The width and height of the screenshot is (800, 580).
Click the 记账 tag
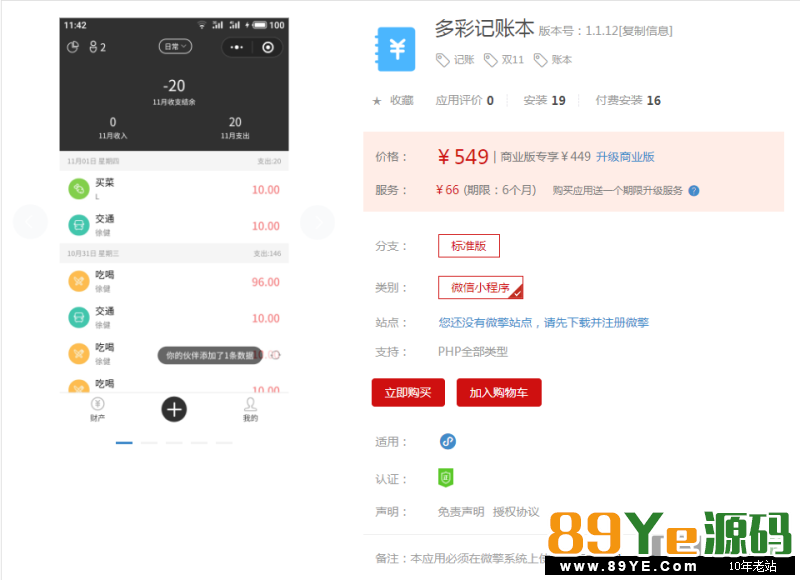(x=455, y=60)
